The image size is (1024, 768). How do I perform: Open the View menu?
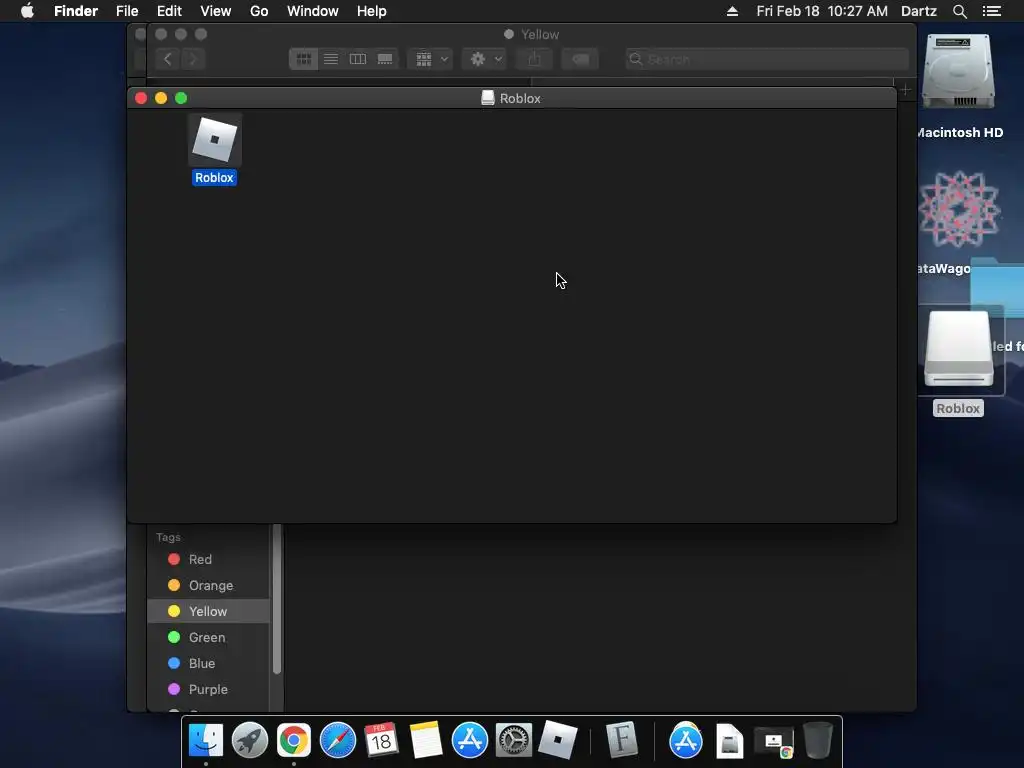click(216, 11)
